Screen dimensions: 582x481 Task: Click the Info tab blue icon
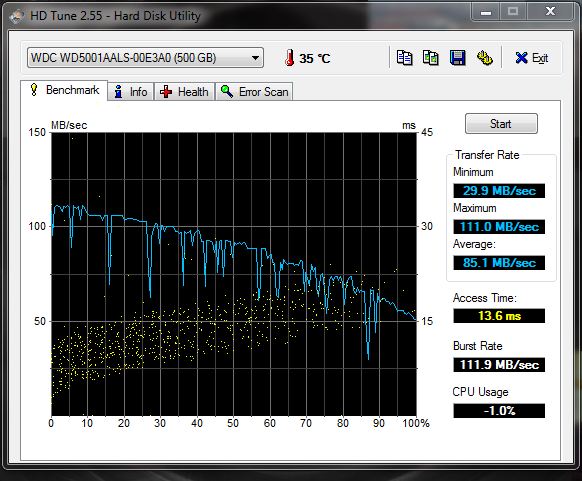coord(118,91)
